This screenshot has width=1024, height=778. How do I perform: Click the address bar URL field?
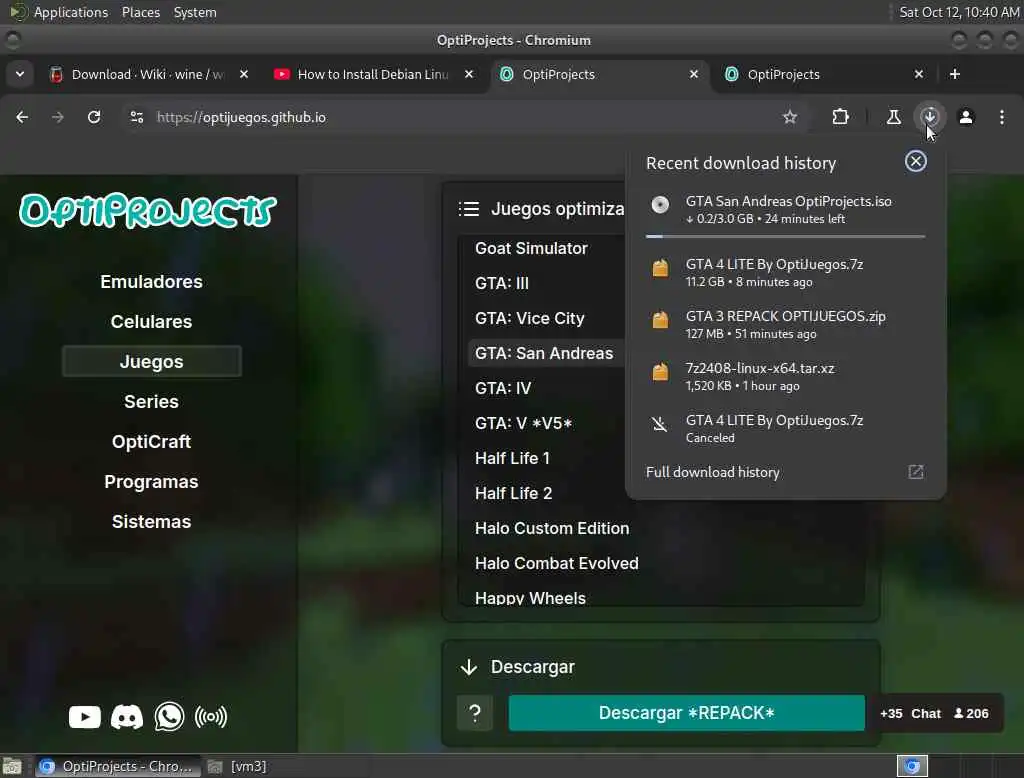click(x=457, y=117)
